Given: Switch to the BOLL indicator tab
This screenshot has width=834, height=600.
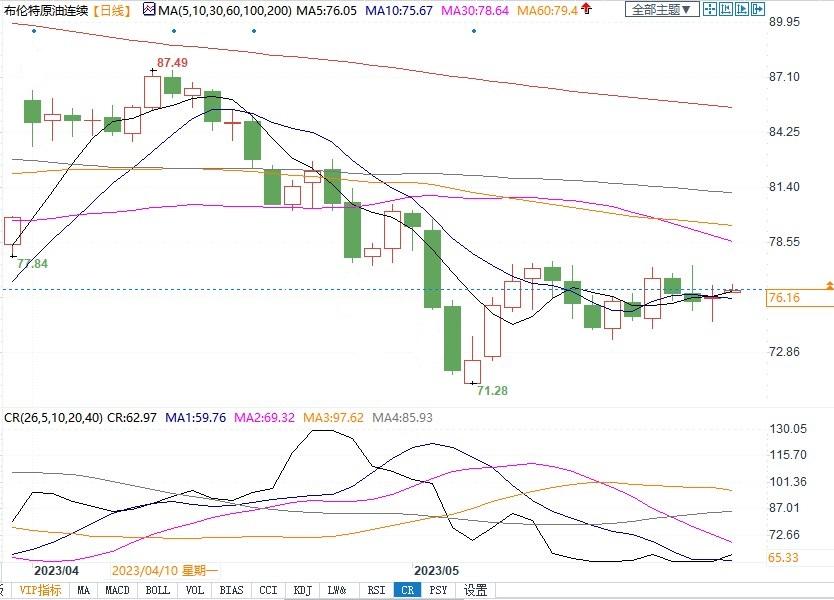Looking at the screenshot, I should 157,590.
